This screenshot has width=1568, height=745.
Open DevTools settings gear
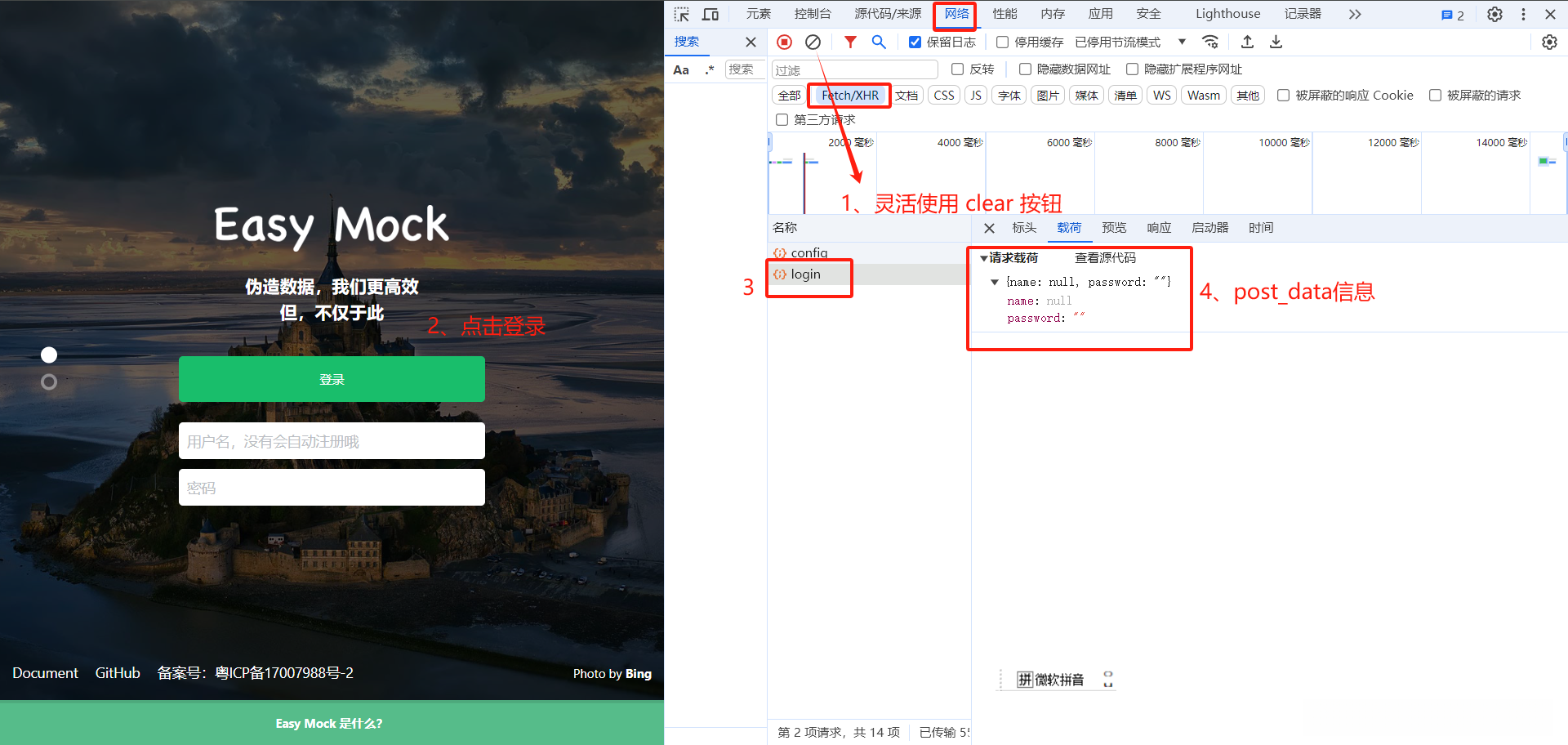[1494, 14]
